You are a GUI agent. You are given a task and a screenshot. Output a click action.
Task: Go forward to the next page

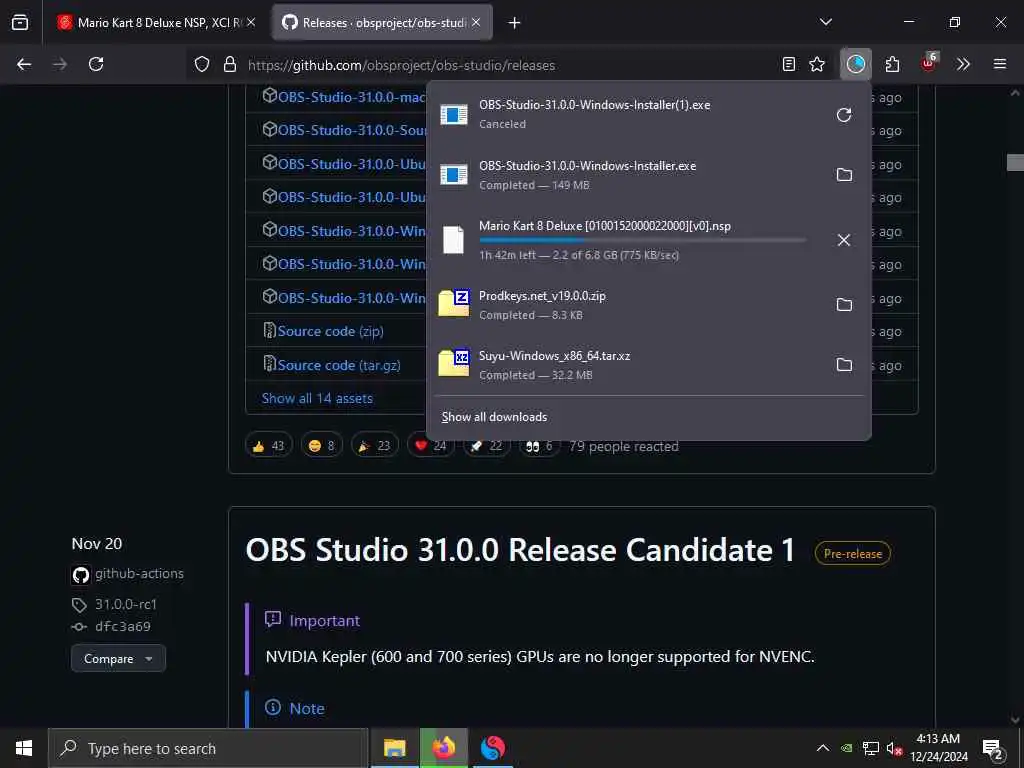click(60, 64)
